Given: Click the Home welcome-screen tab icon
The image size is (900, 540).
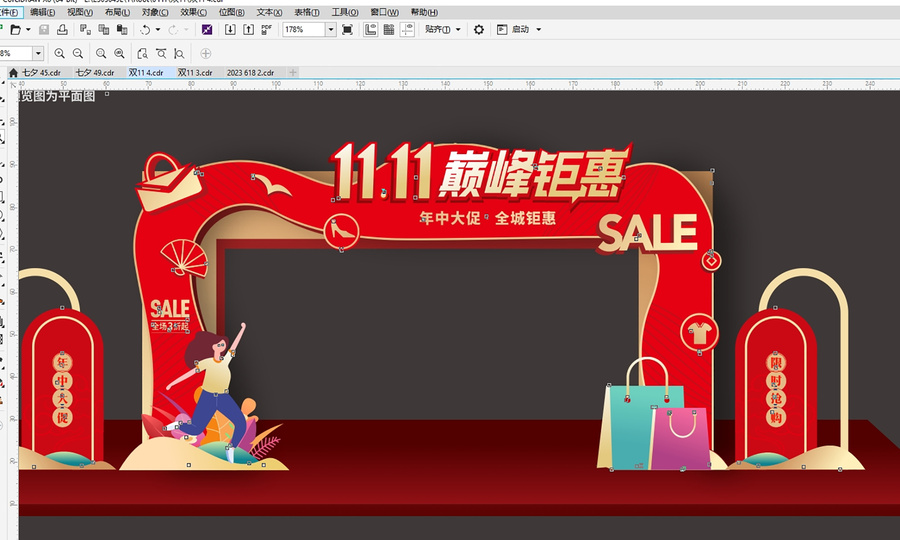Looking at the screenshot, I should [13, 72].
